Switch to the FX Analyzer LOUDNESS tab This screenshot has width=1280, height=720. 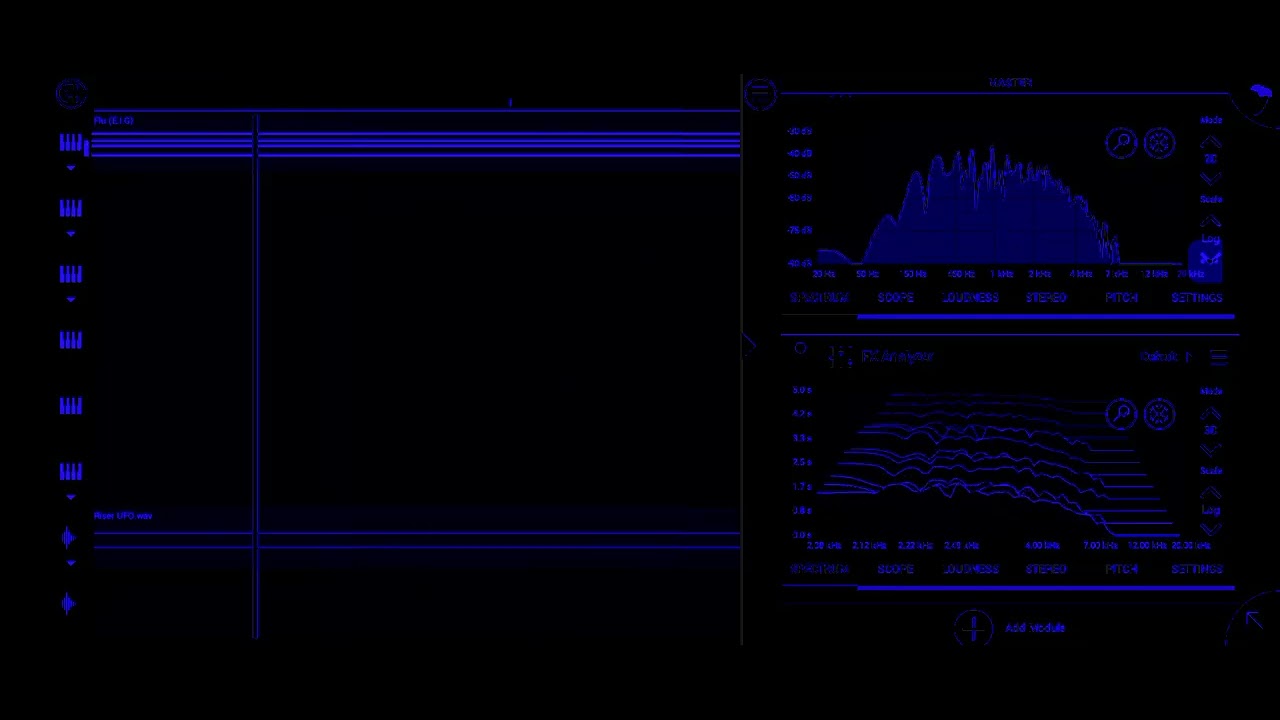click(970, 569)
